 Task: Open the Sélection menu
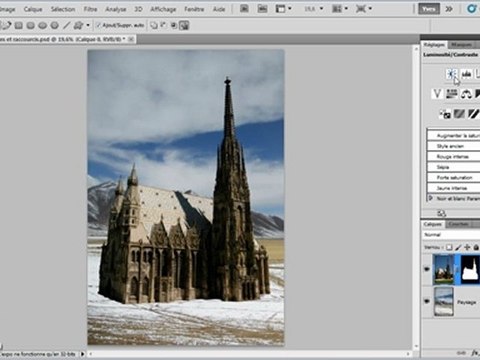tap(63, 9)
